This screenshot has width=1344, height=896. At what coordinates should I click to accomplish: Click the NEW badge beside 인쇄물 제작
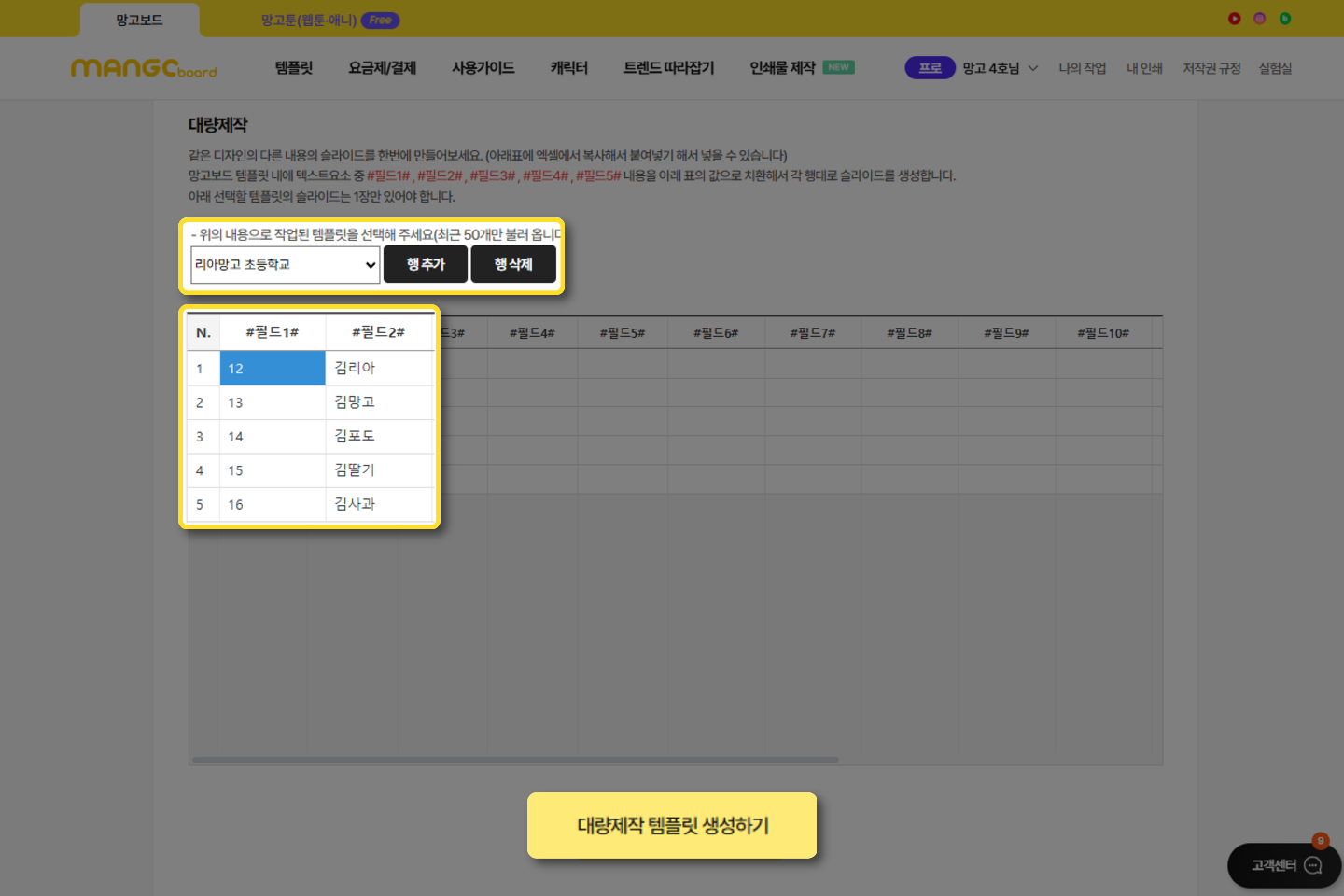pyautogui.click(x=838, y=67)
